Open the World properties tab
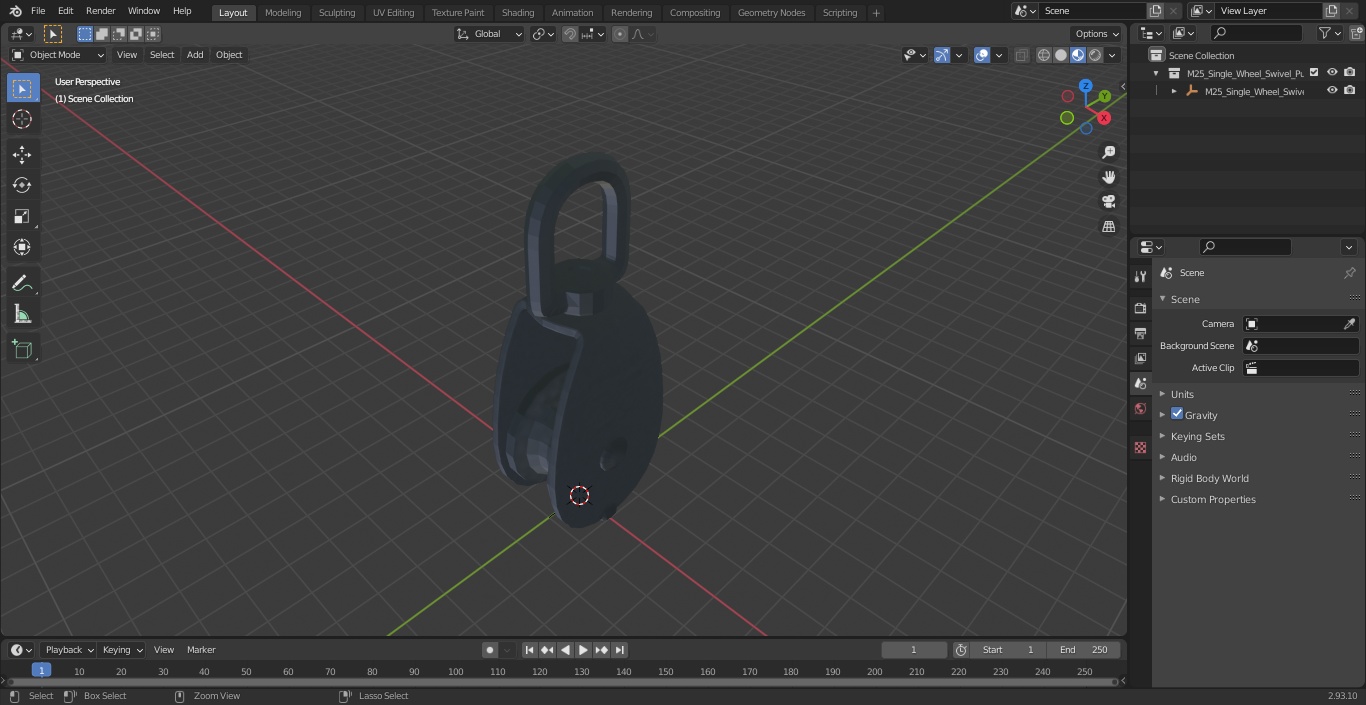Image resolution: width=1366 pixels, height=705 pixels. (1140, 408)
